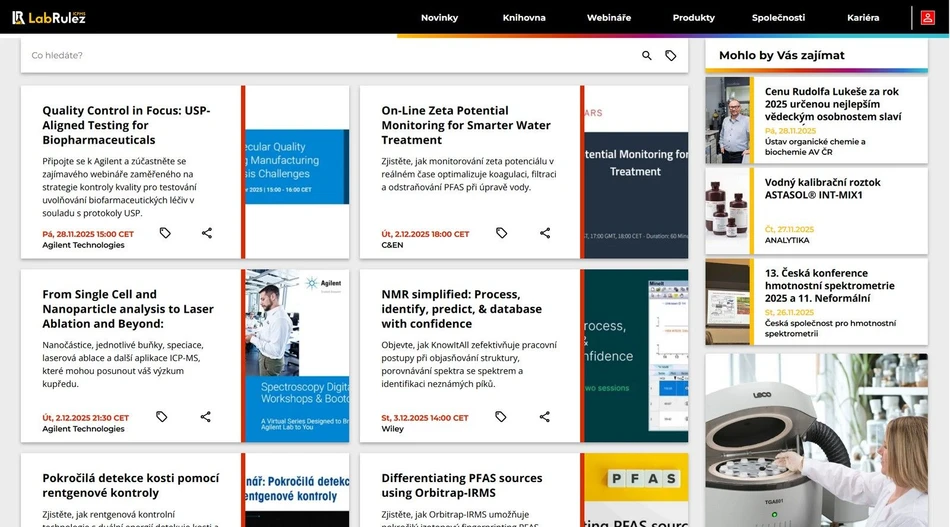Go to the Webináře section
Screen dimensions: 950x527
609,18
